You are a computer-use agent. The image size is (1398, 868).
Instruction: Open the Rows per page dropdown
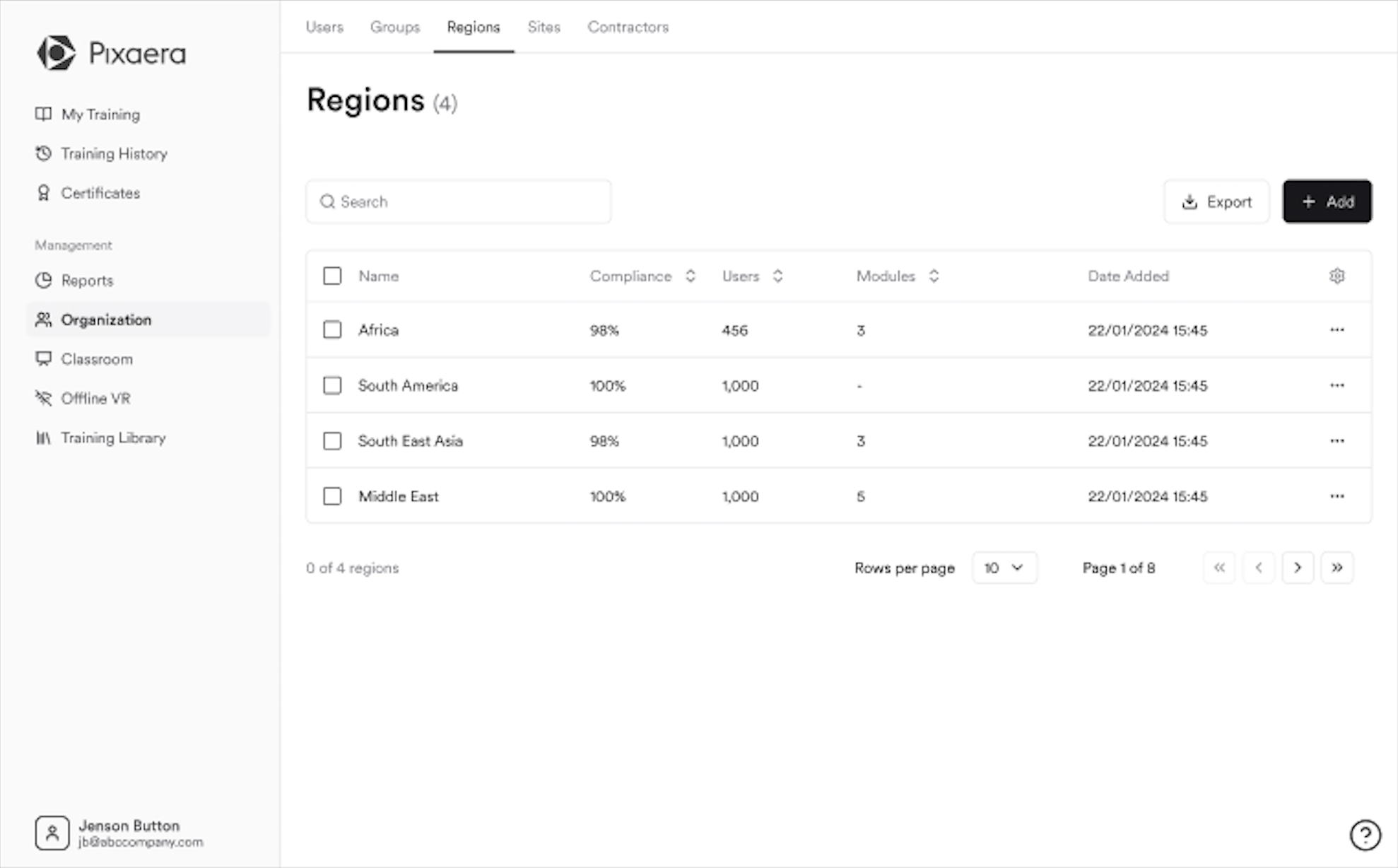pos(1004,567)
